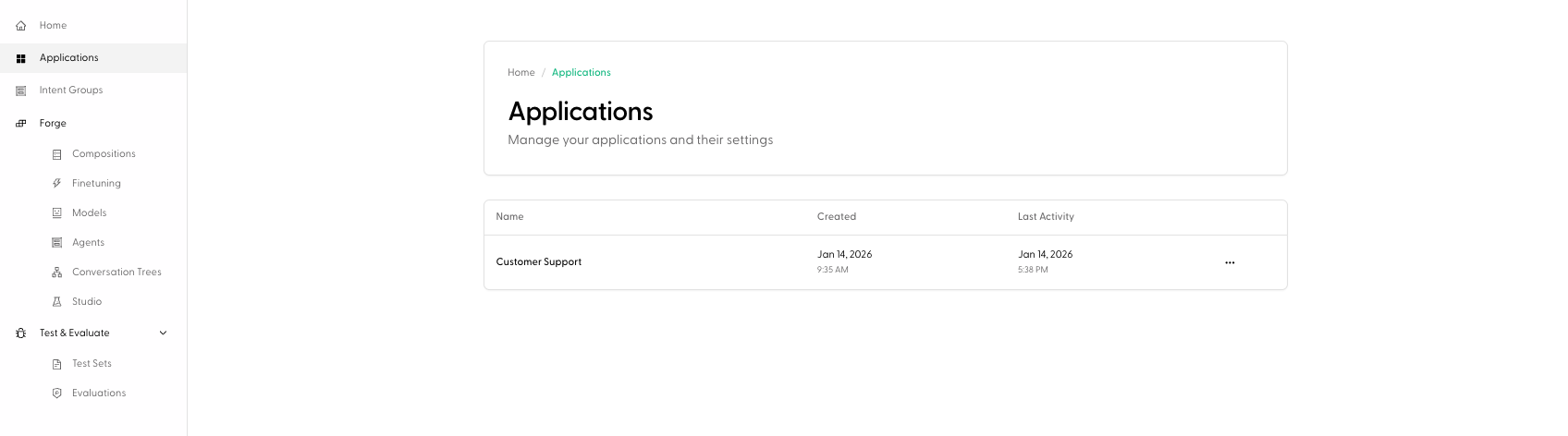Click the Agents icon

click(x=56, y=243)
